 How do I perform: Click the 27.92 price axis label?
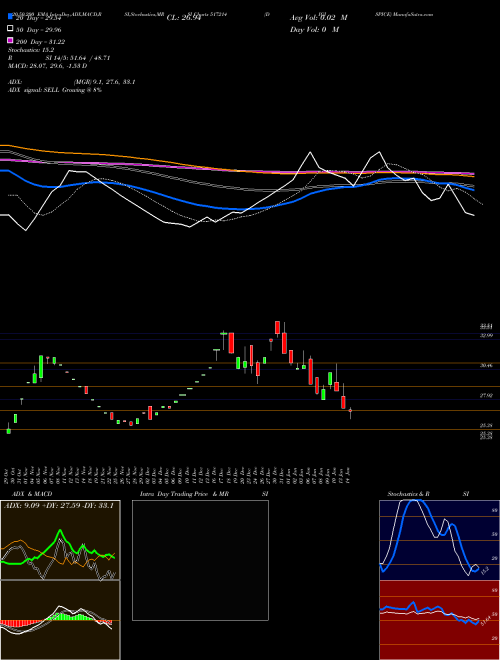[486, 396]
